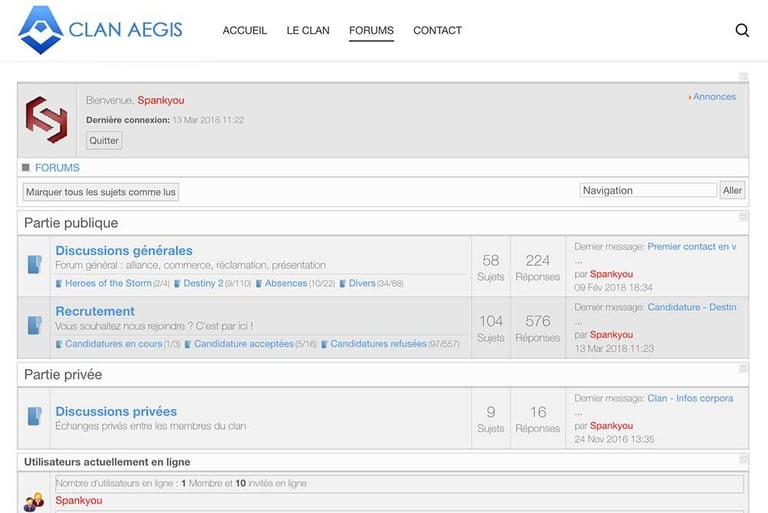Click Marquer tous les sujets comme lus
This screenshot has width=768, height=513.
tap(101, 192)
